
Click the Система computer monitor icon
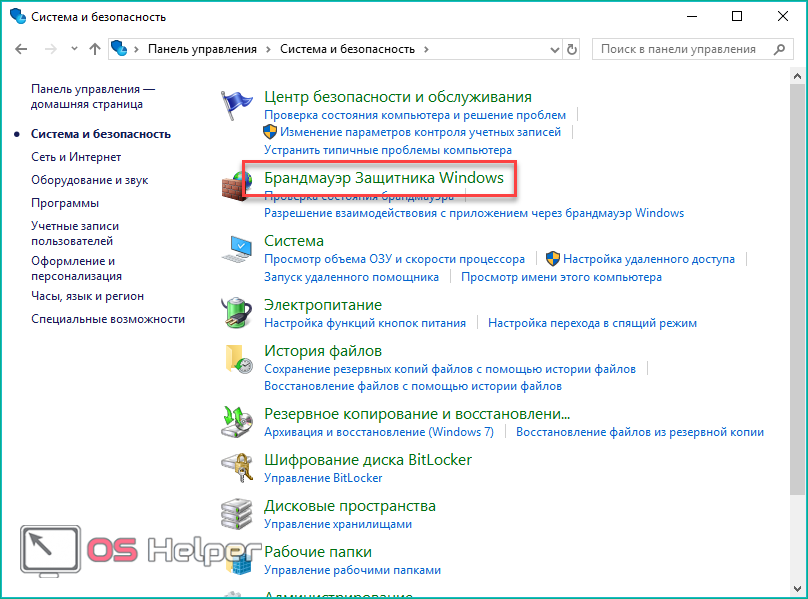tap(237, 249)
